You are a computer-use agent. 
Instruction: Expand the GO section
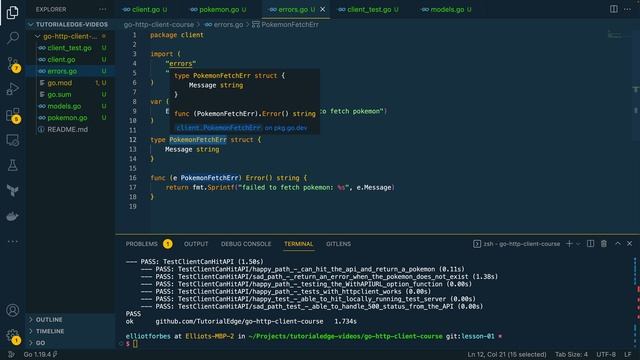tap(70, 343)
